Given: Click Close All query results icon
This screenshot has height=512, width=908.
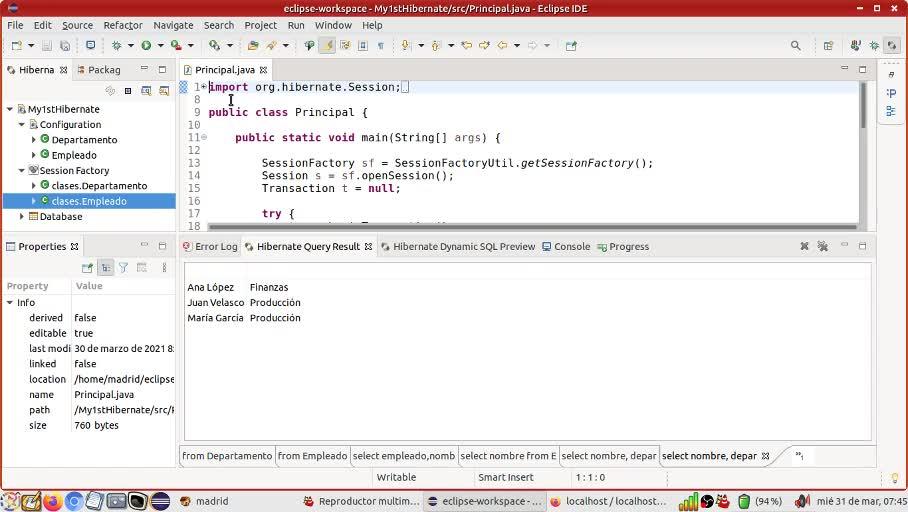Looking at the screenshot, I should [822, 246].
